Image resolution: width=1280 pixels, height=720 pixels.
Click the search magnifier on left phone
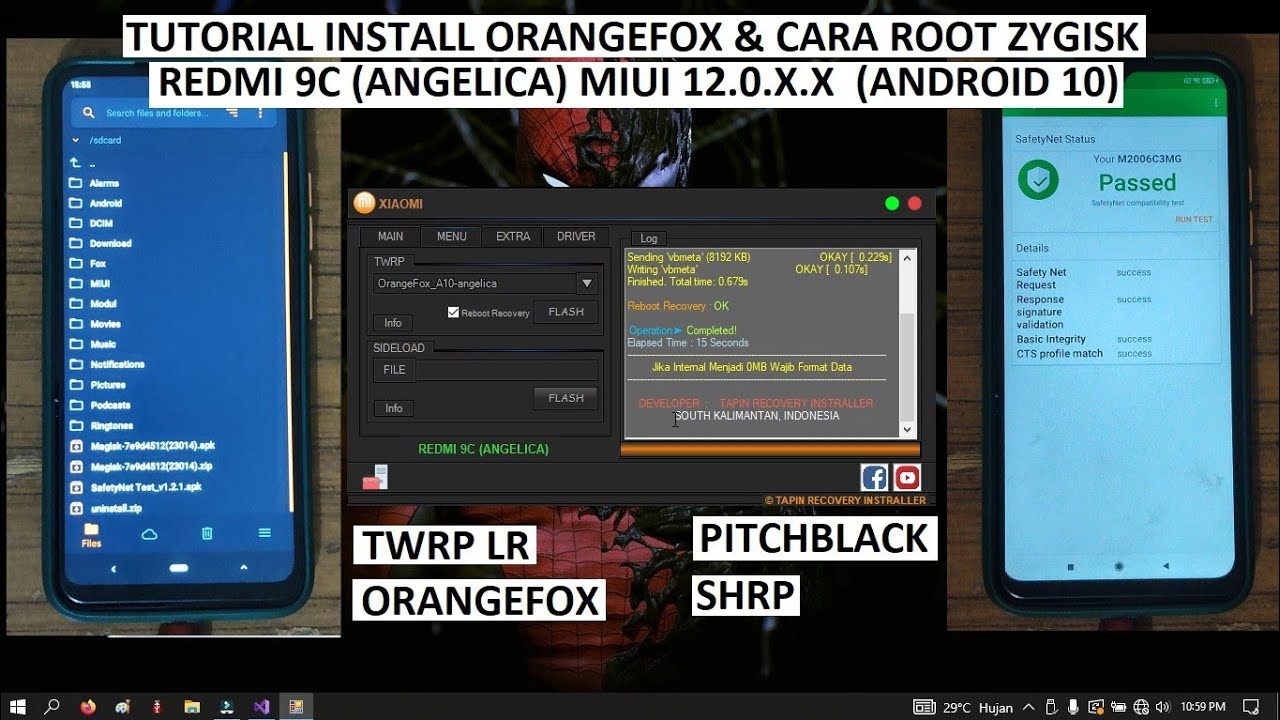(x=89, y=113)
